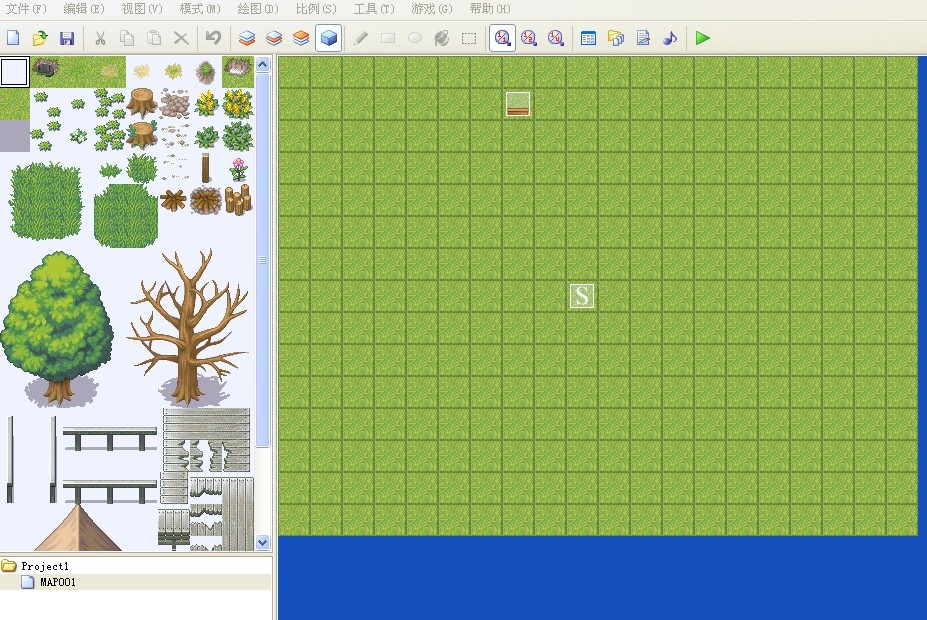Save the project with the floppy disk icon
This screenshot has height=620, width=927.
tap(67, 38)
